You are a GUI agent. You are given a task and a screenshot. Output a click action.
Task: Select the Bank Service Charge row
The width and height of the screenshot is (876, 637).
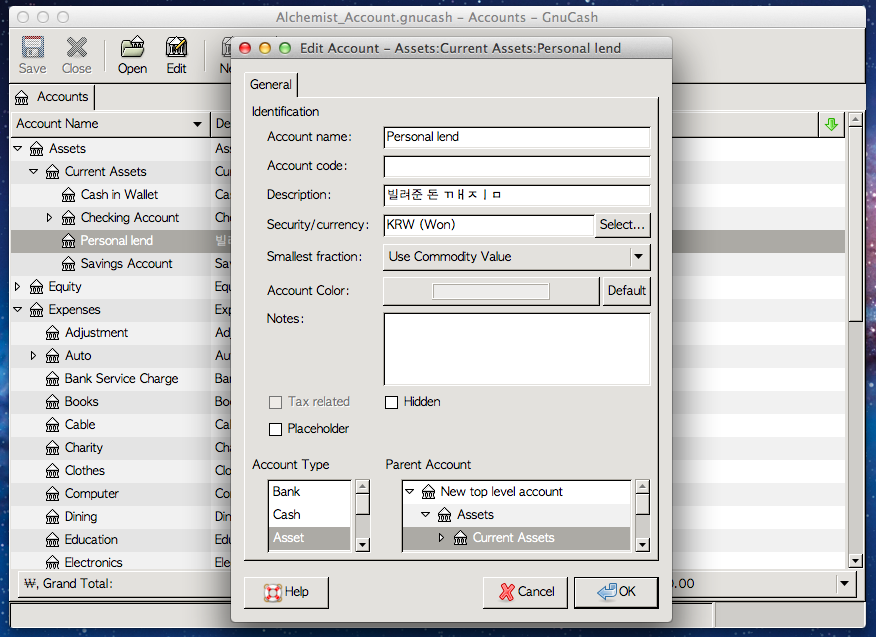427,379
